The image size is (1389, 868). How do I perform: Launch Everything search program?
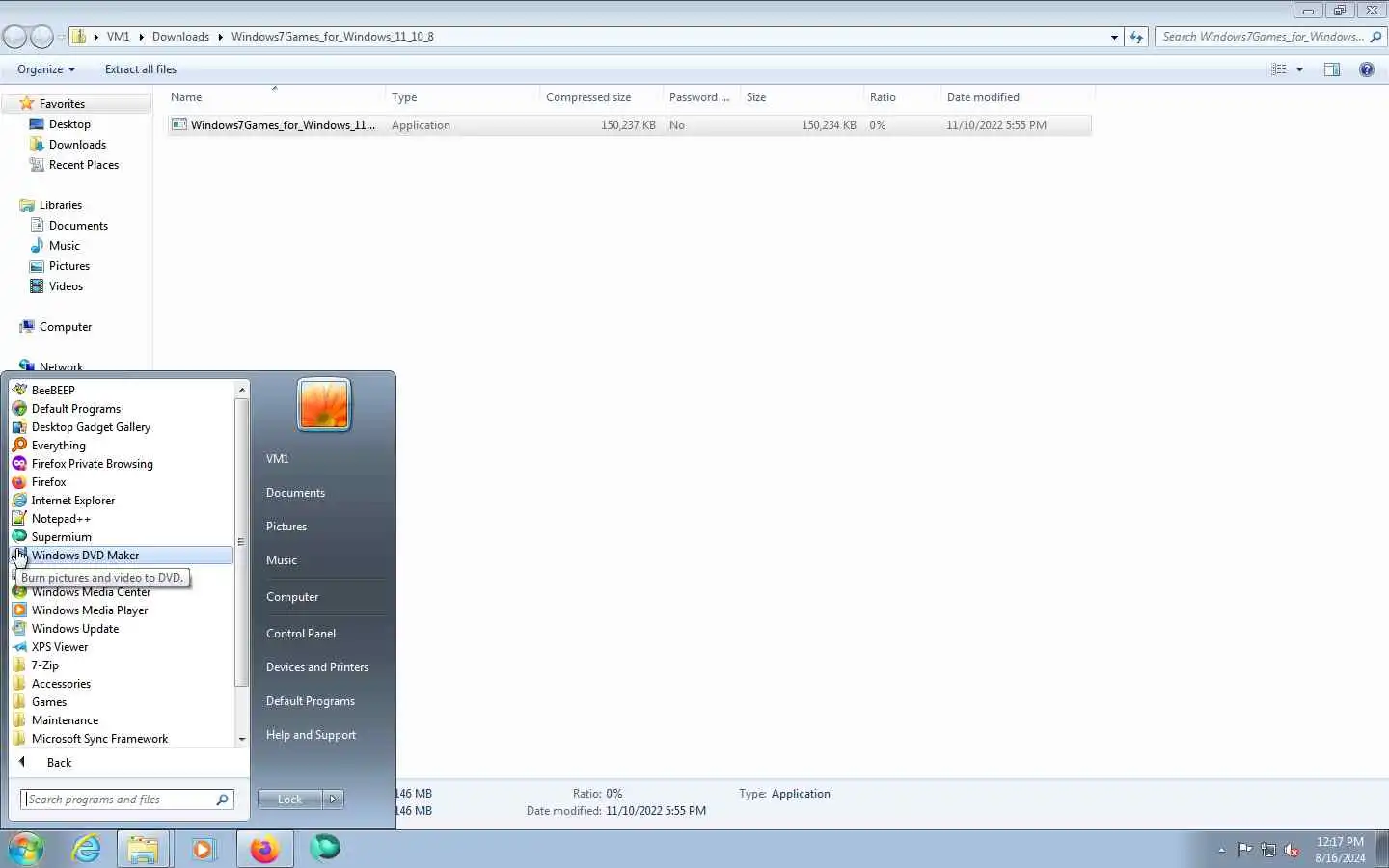(x=58, y=445)
